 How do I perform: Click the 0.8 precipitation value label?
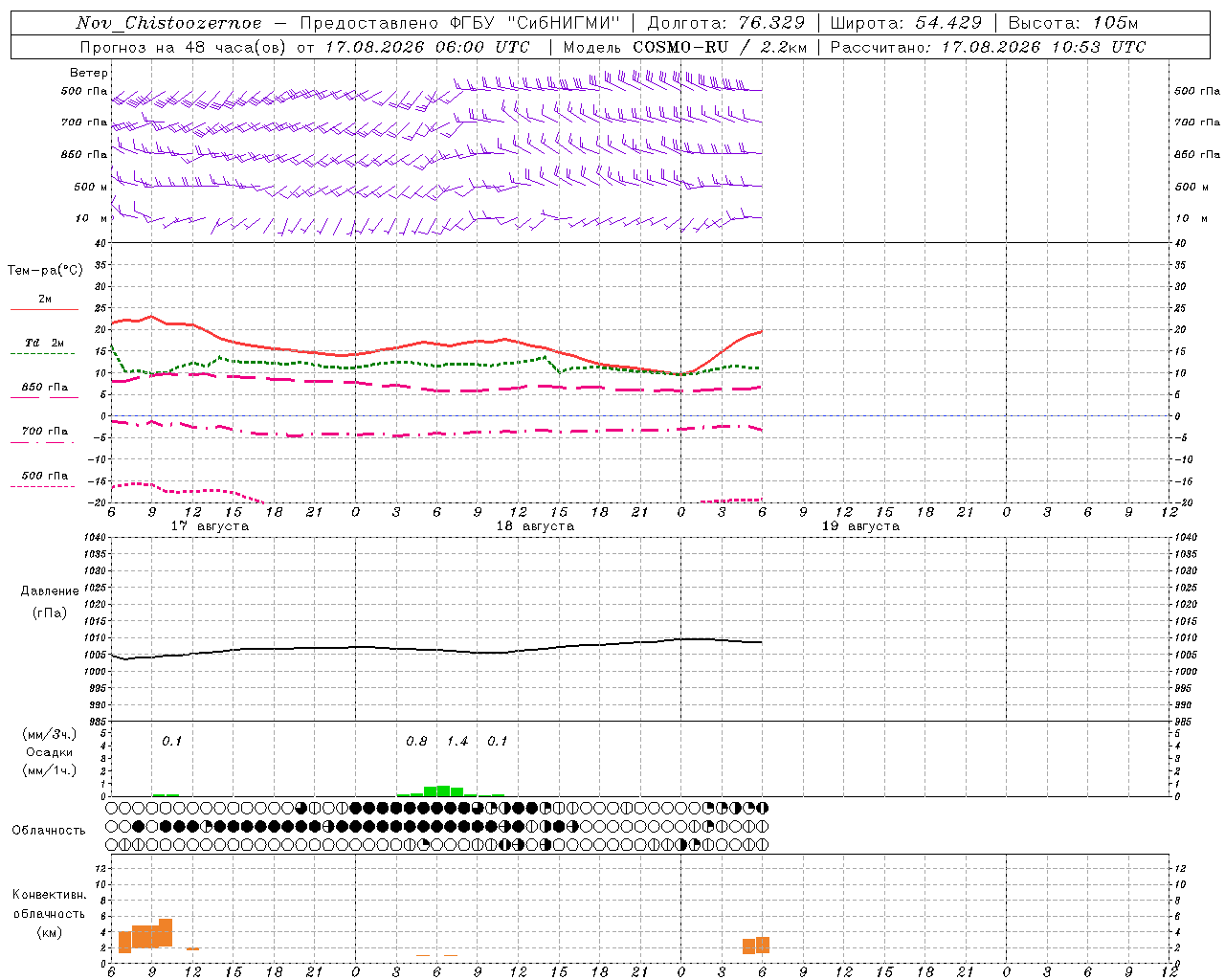point(416,742)
